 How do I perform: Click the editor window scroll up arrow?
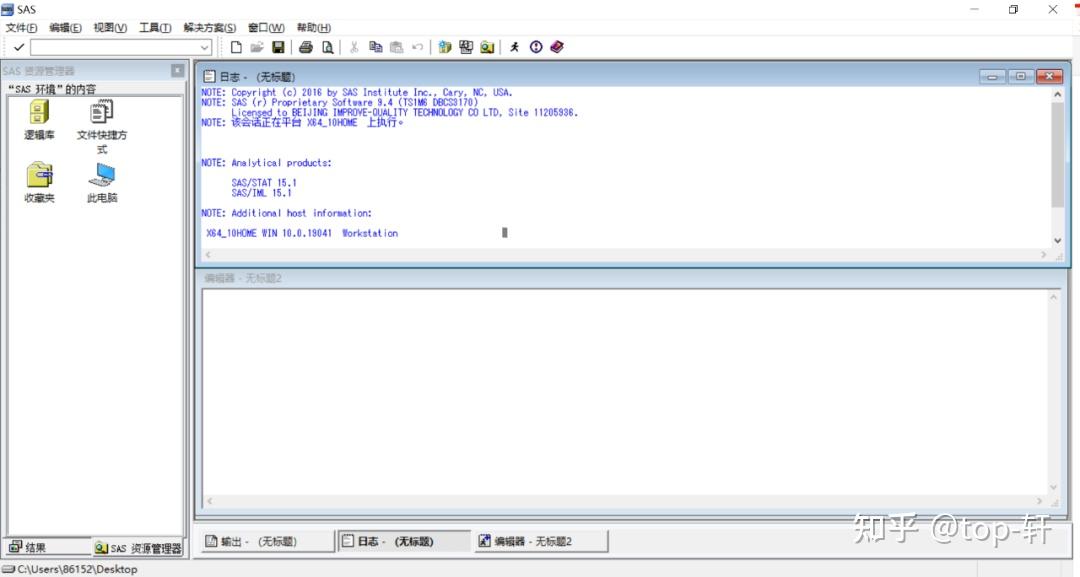pyautogui.click(x=1053, y=297)
